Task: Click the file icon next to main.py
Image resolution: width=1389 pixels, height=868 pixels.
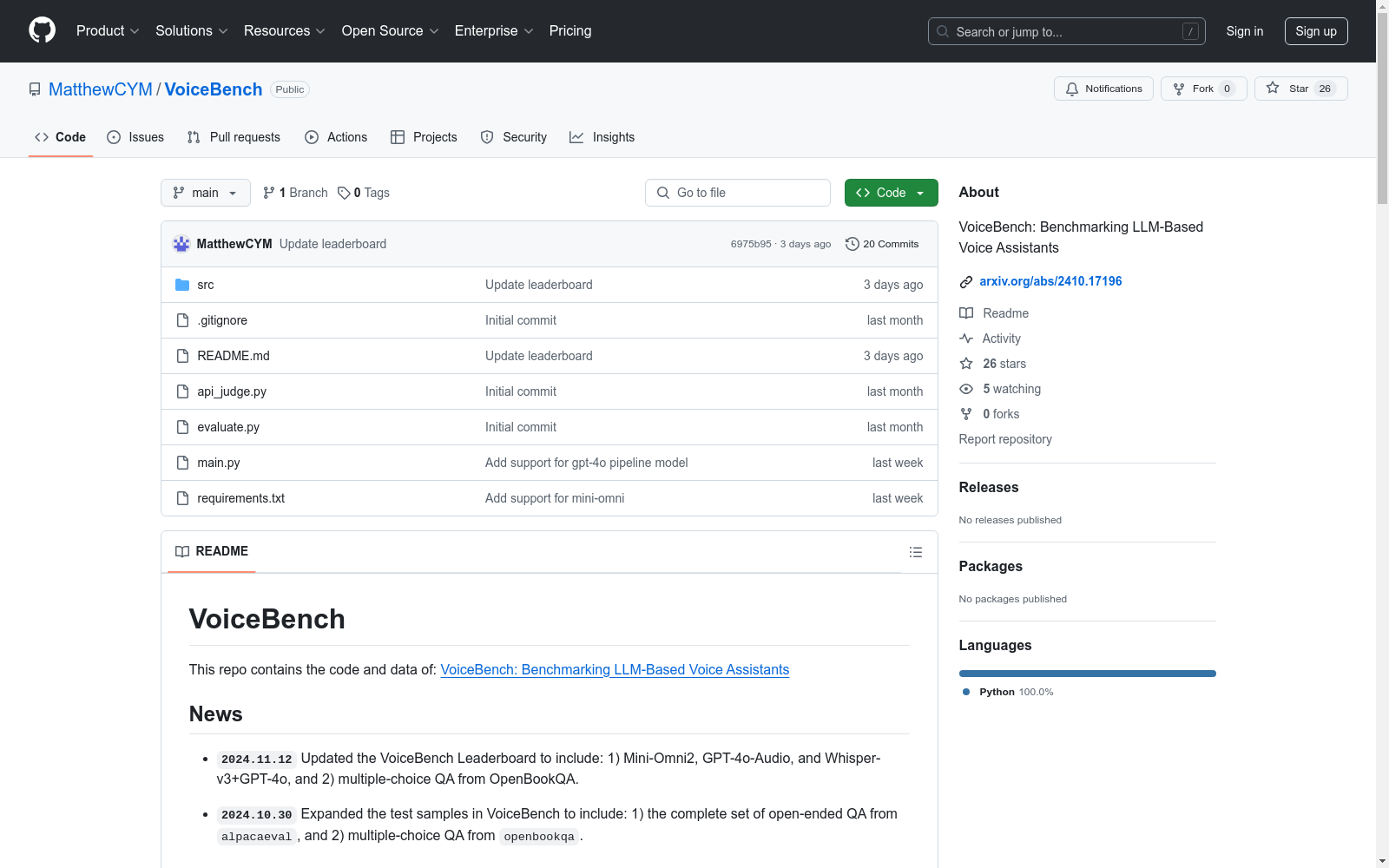Action: pyautogui.click(x=182, y=463)
